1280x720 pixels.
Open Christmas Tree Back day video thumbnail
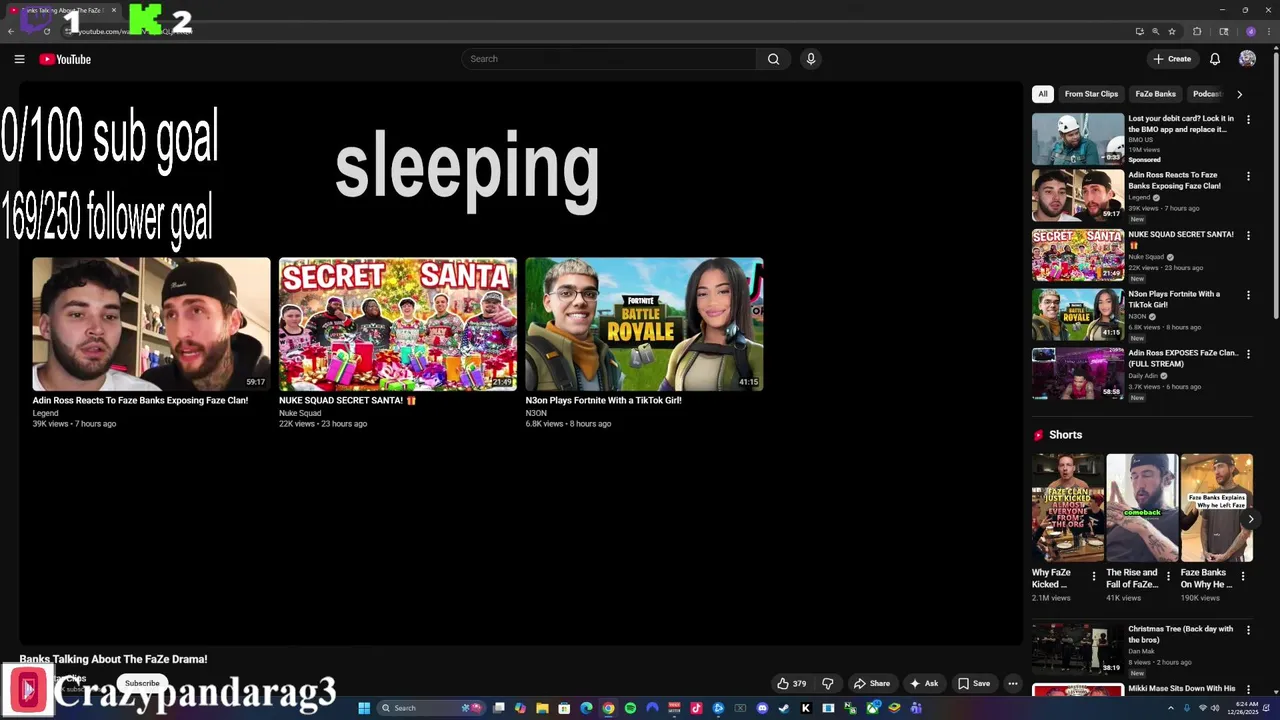1078,649
